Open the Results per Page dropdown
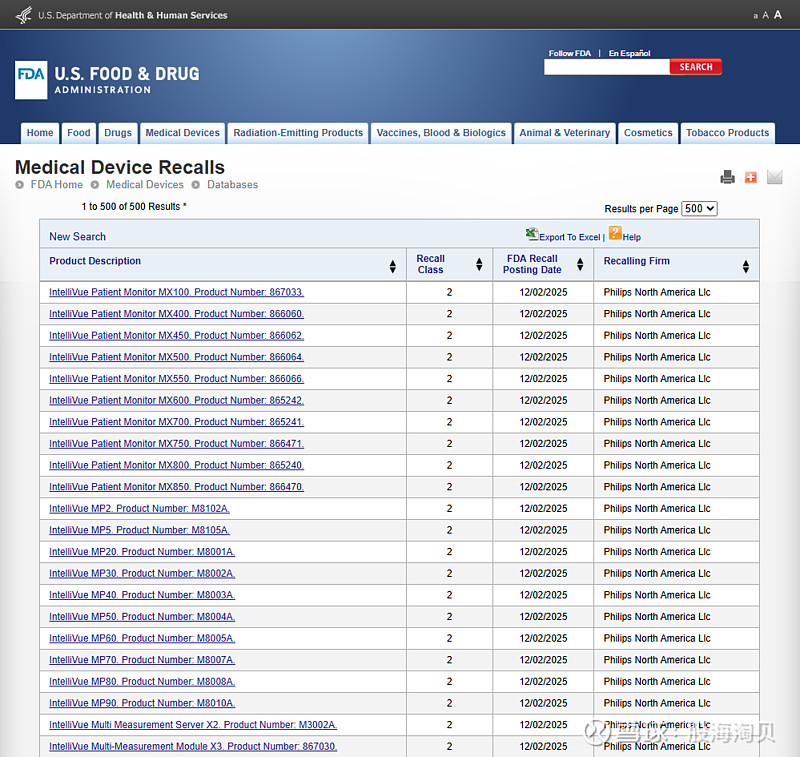 tap(699, 208)
